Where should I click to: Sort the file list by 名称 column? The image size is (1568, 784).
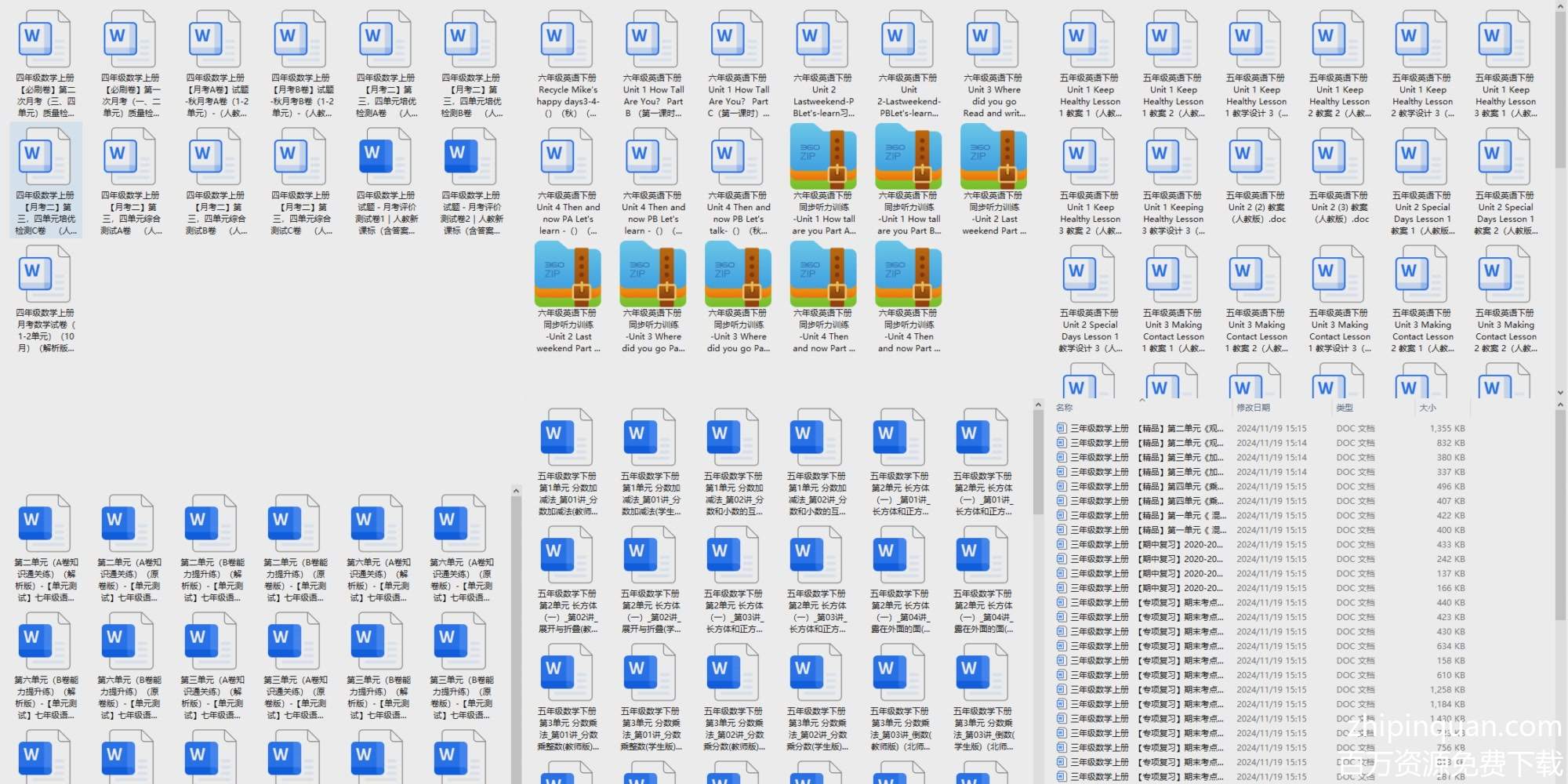point(1064,408)
